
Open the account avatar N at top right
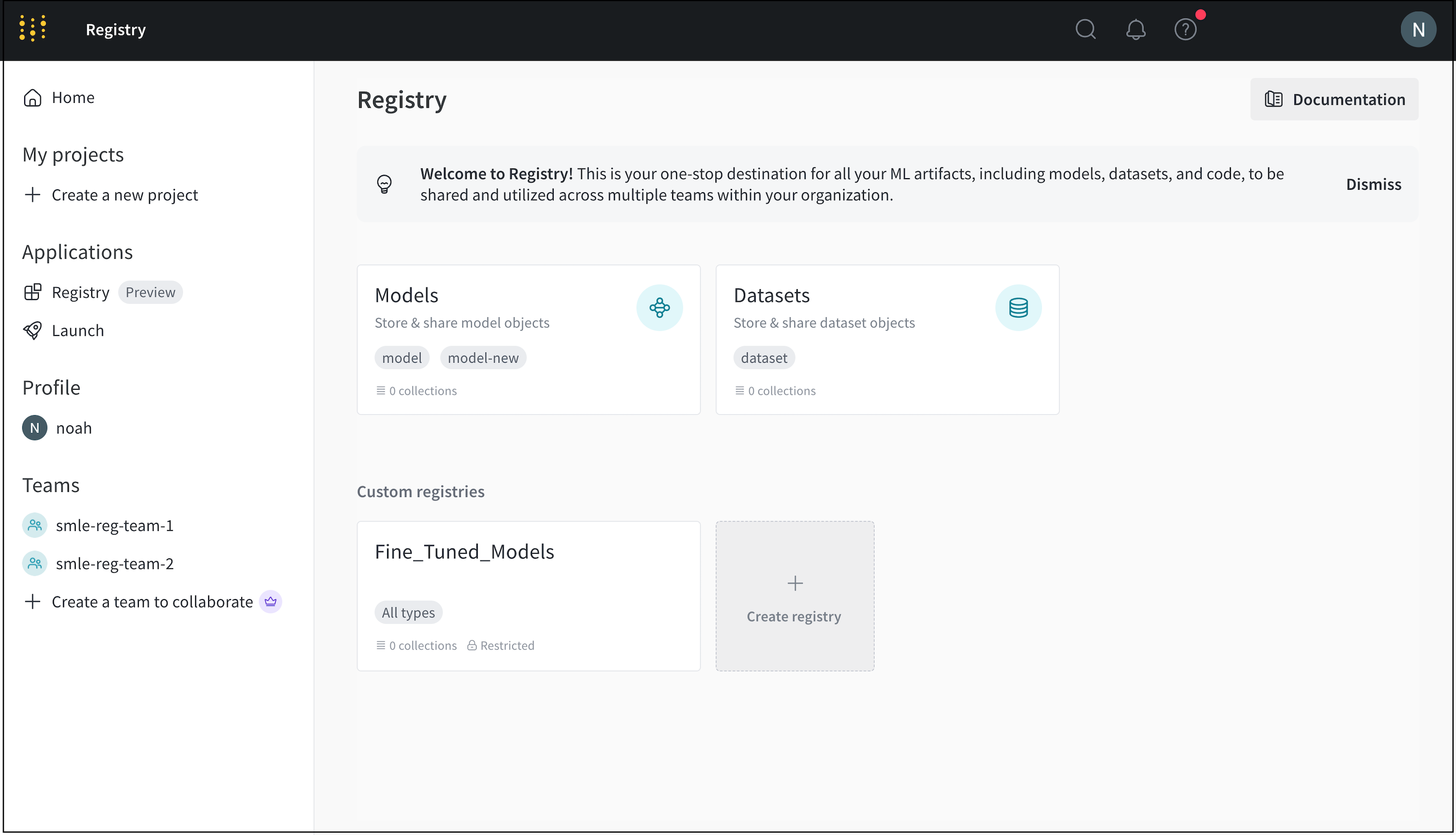1418,29
